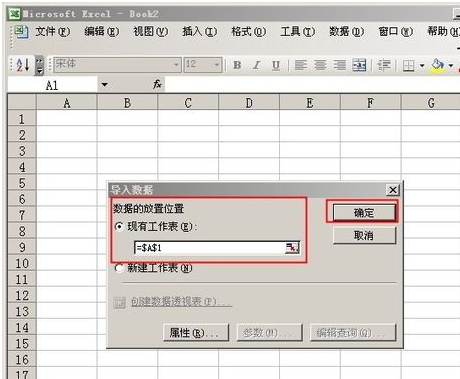Open the 窗口 (Window) menu
Image resolution: width=460 pixels, height=379 pixels.
pyautogui.click(x=396, y=32)
